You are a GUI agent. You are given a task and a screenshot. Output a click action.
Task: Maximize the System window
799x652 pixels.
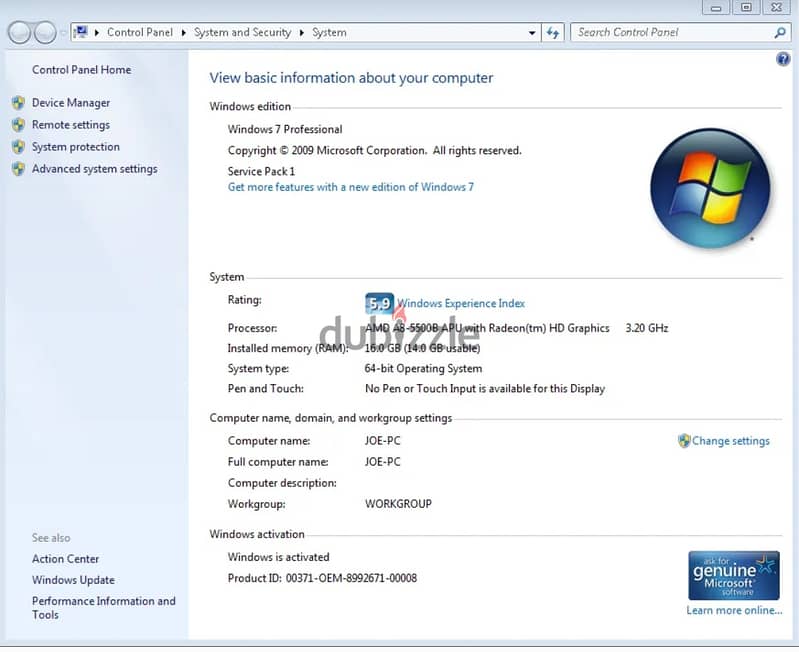tap(746, 8)
